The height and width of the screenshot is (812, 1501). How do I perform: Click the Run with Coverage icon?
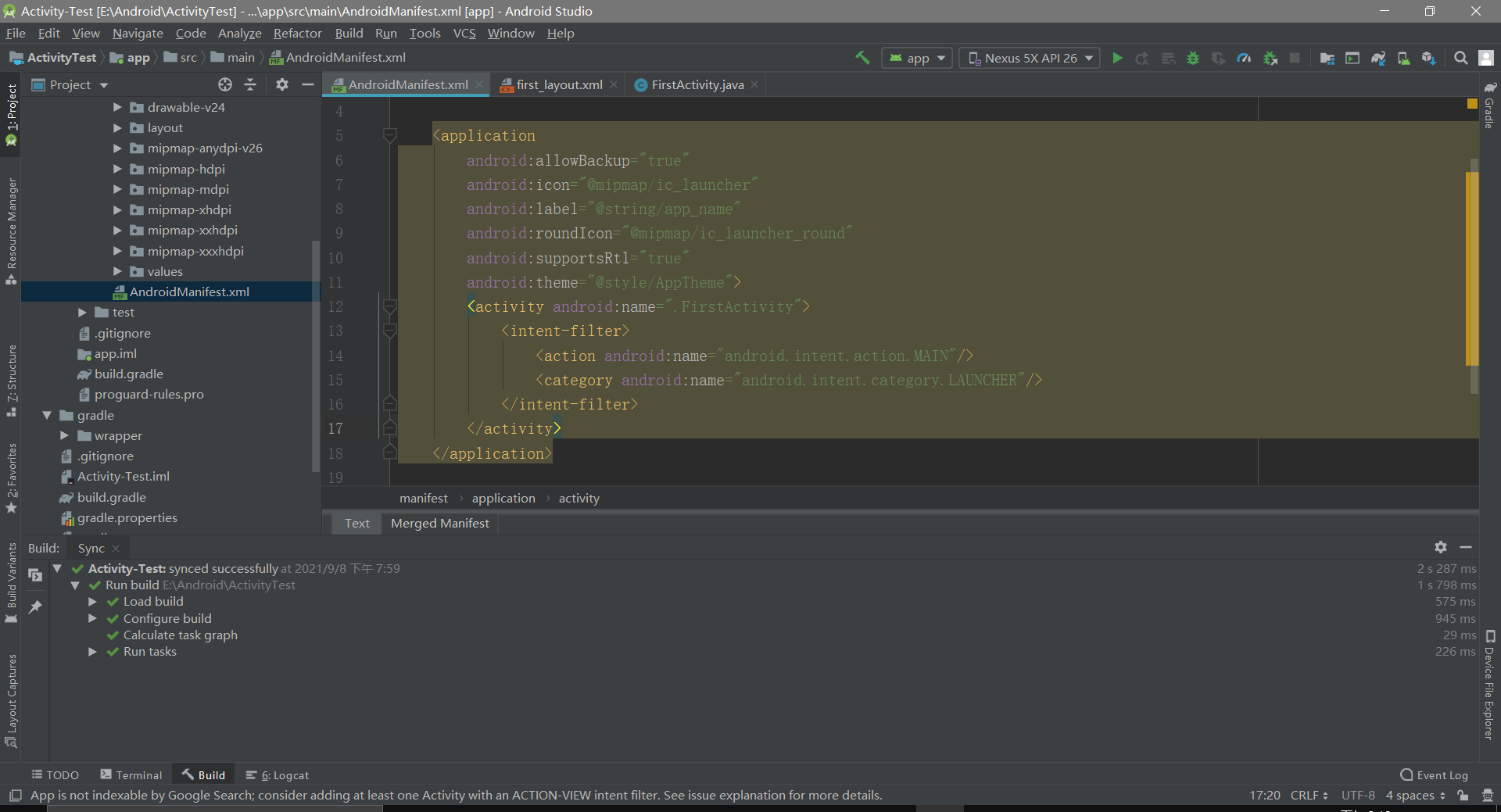pyautogui.click(x=1218, y=58)
